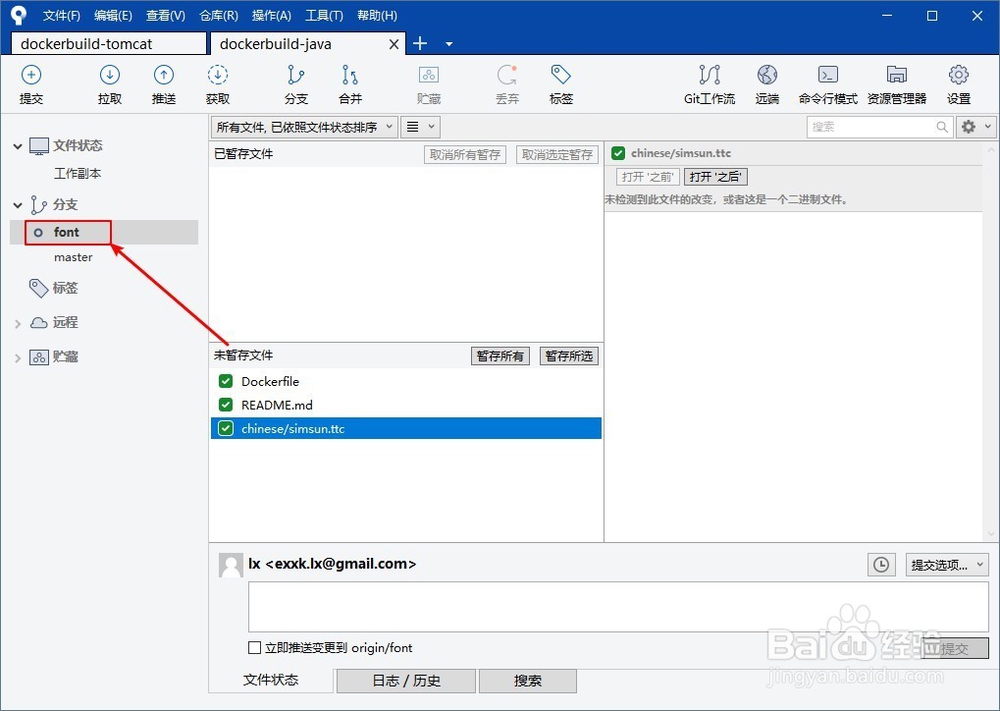
Task: Click the 文件状态 monitor icon in sidebar
Action: click(39, 146)
